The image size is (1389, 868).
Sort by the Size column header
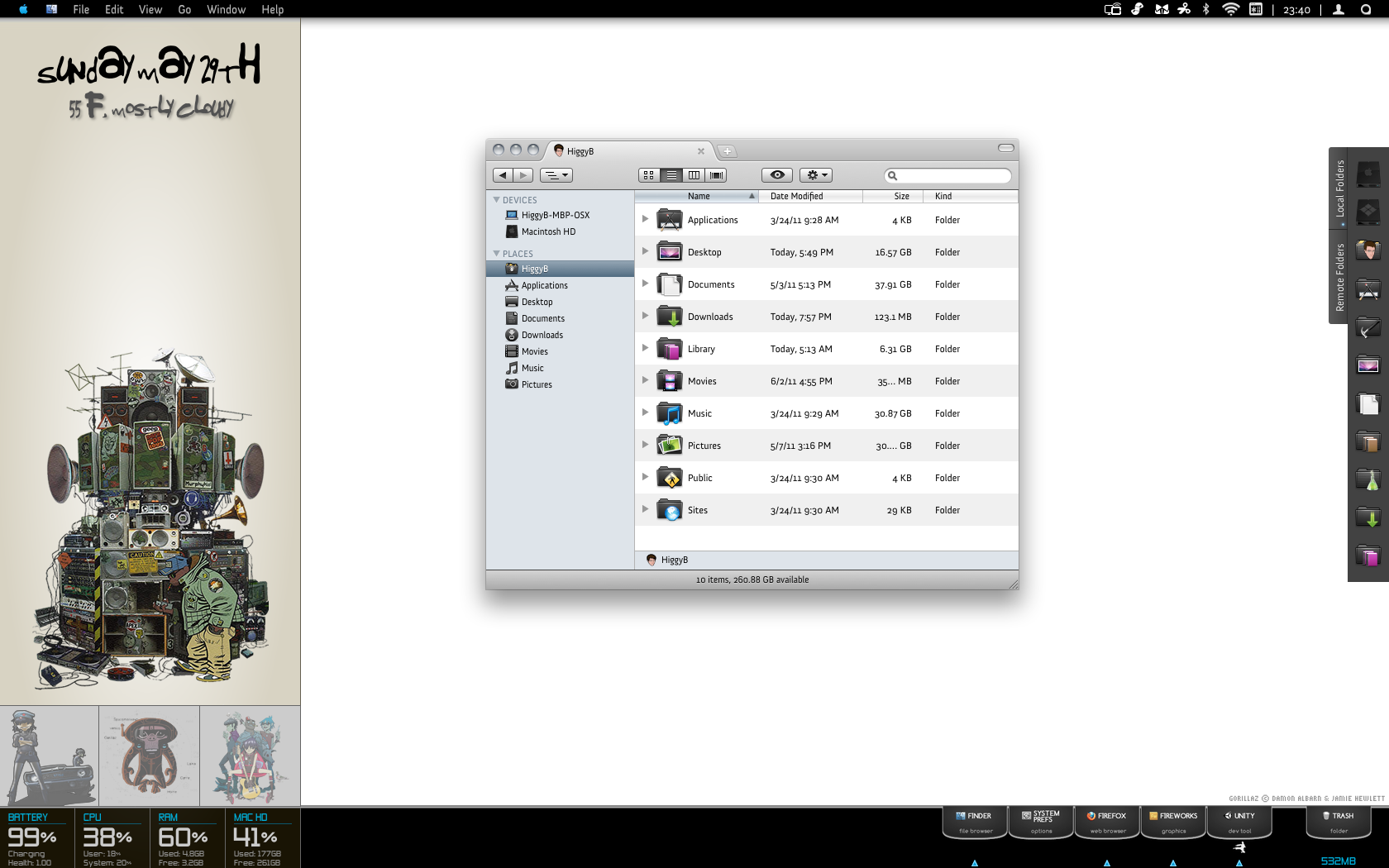[x=893, y=196]
